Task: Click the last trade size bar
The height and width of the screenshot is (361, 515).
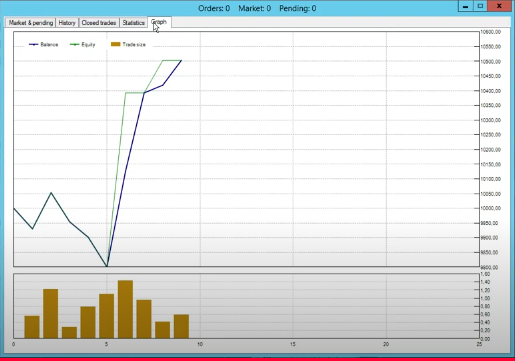Action: tap(181, 326)
